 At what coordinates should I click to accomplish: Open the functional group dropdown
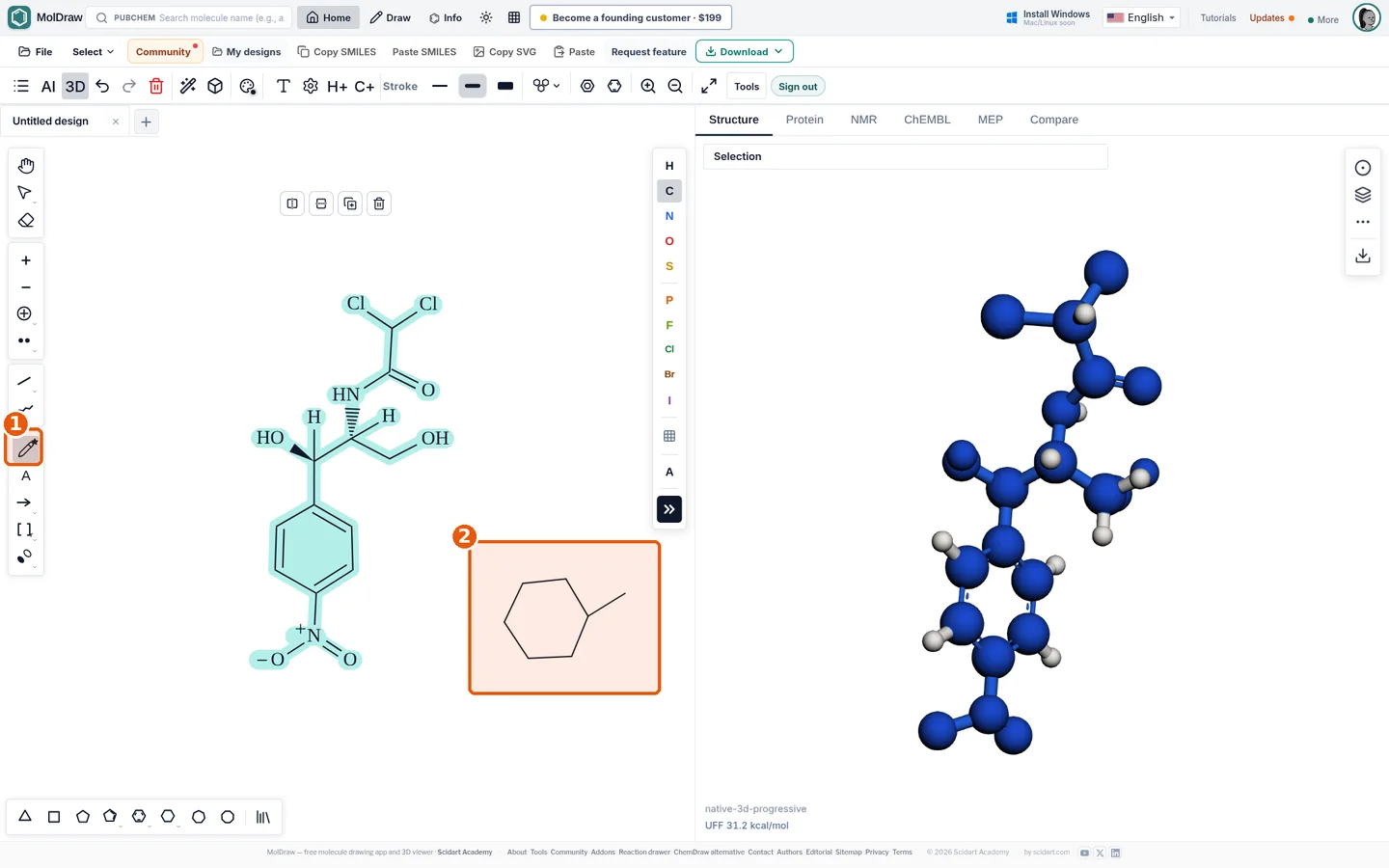click(x=546, y=86)
